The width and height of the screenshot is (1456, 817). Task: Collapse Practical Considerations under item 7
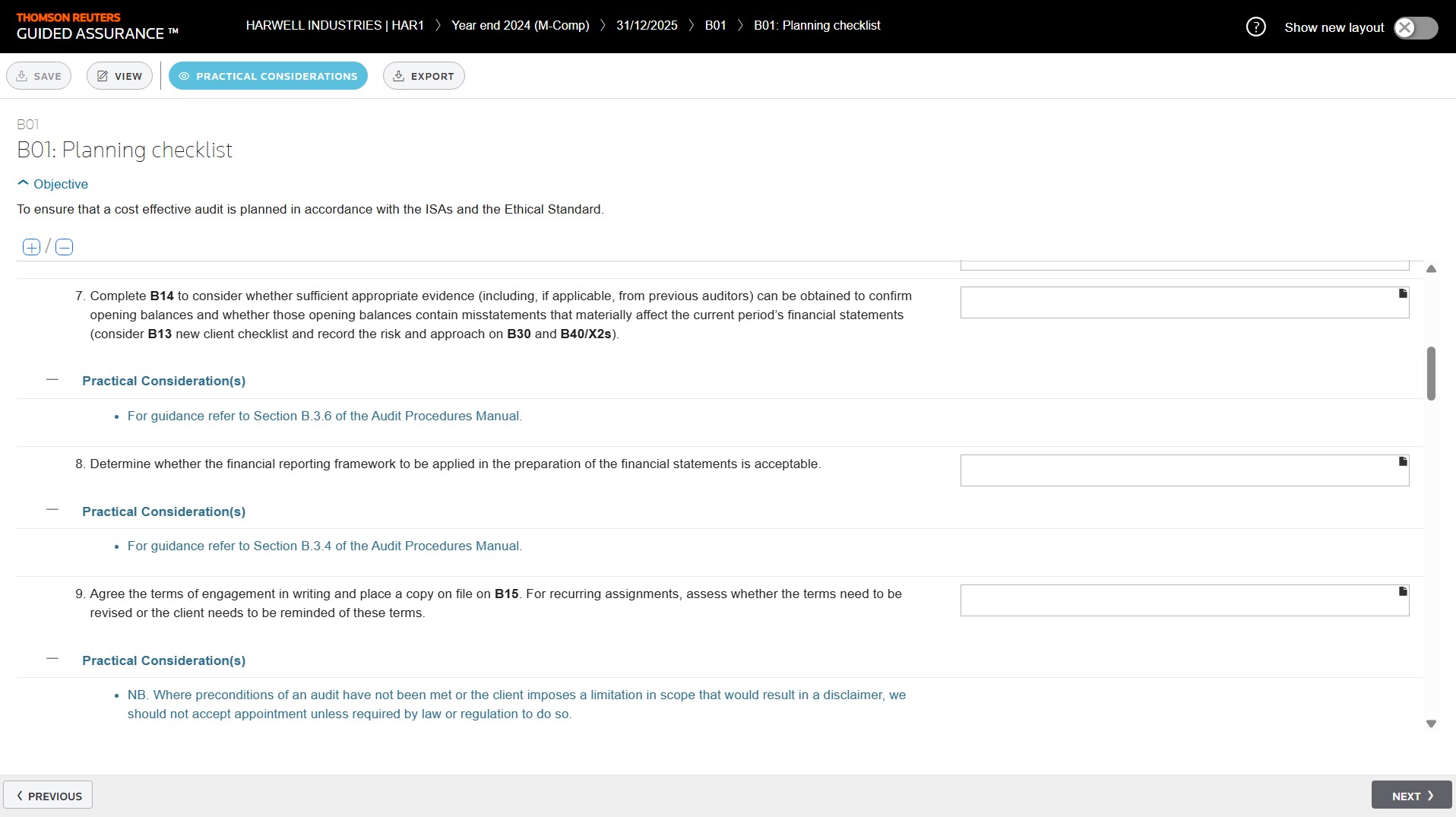pos(52,380)
